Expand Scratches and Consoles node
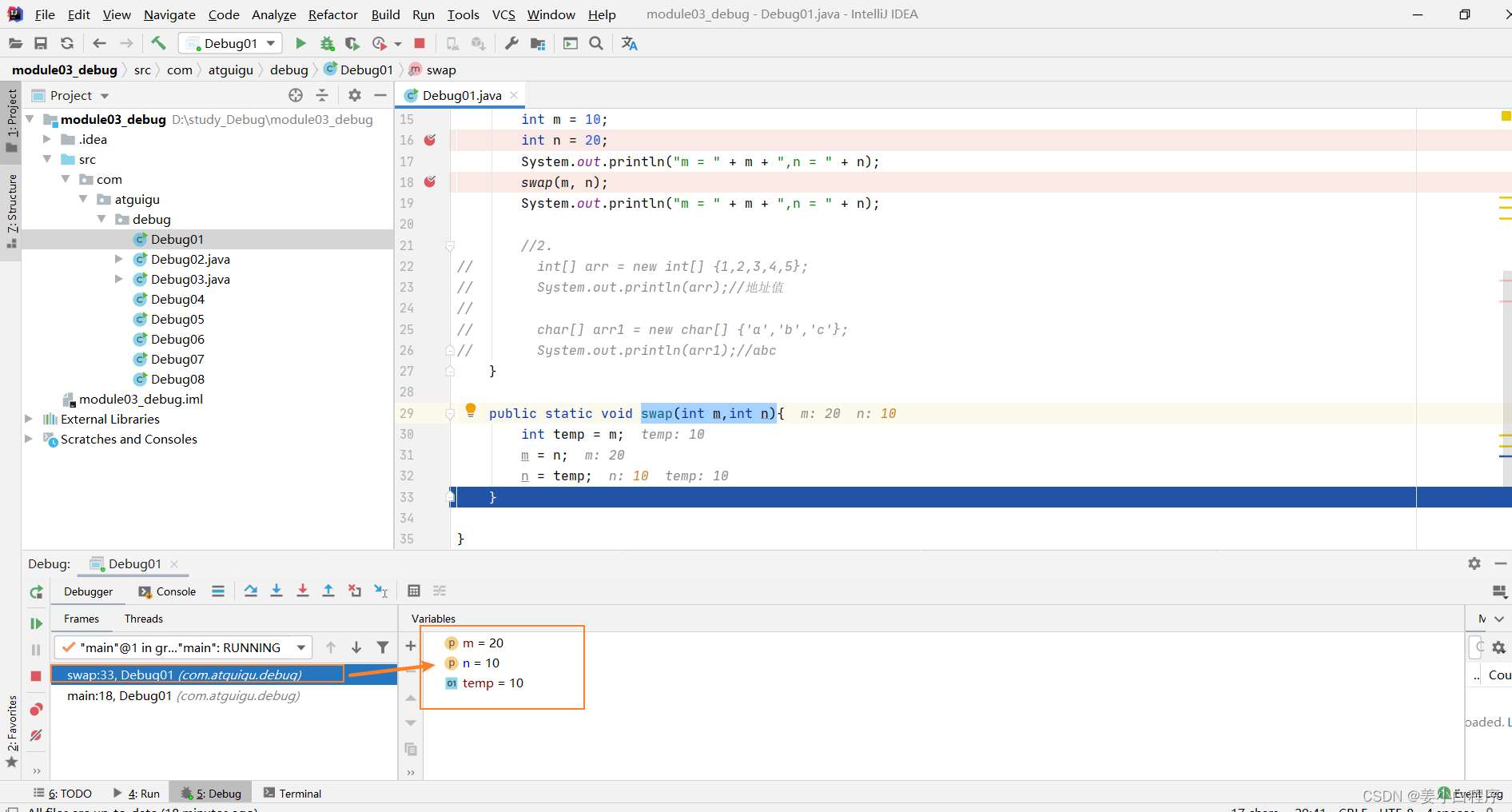 point(30,439)
